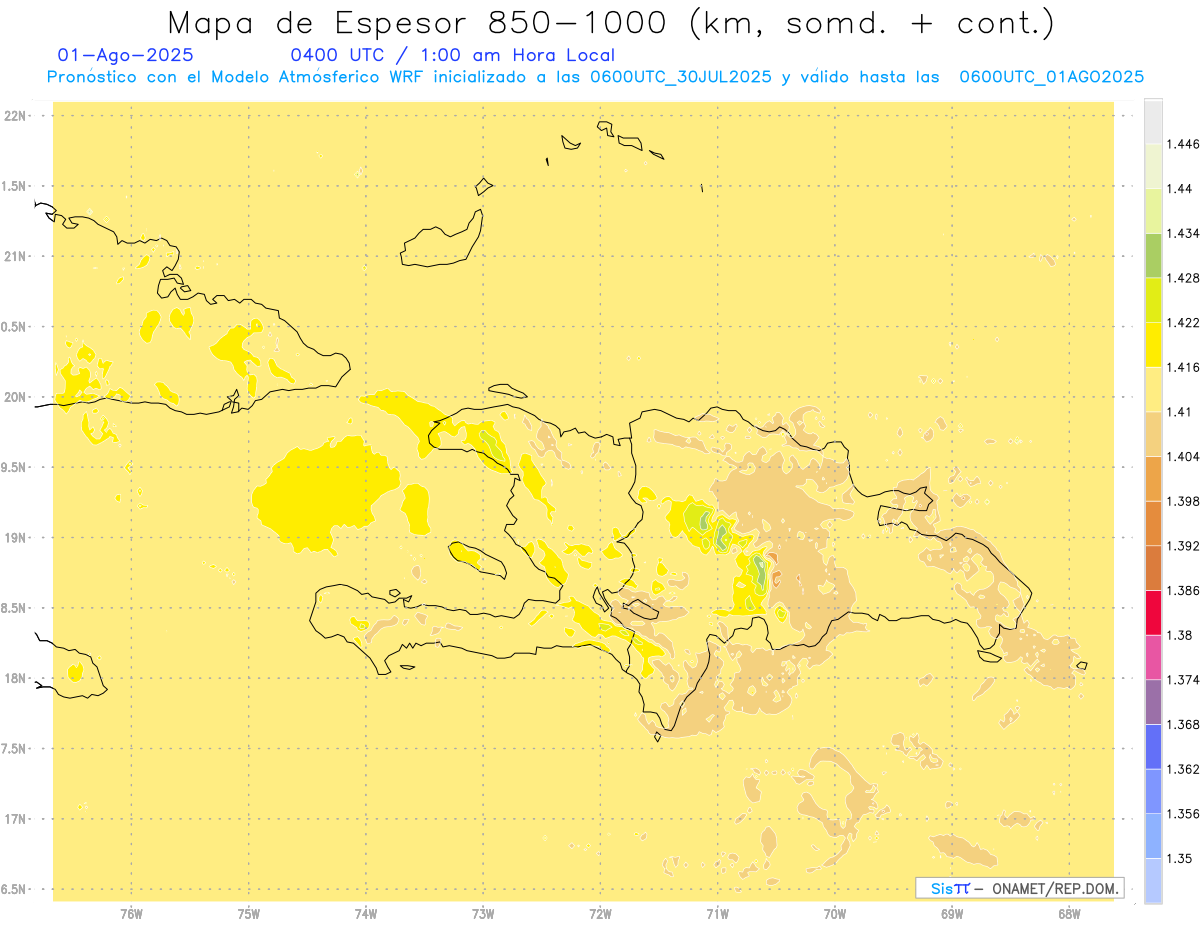Click the legend value "1.38"
Screen dimensions: 1200x927
1179,635
